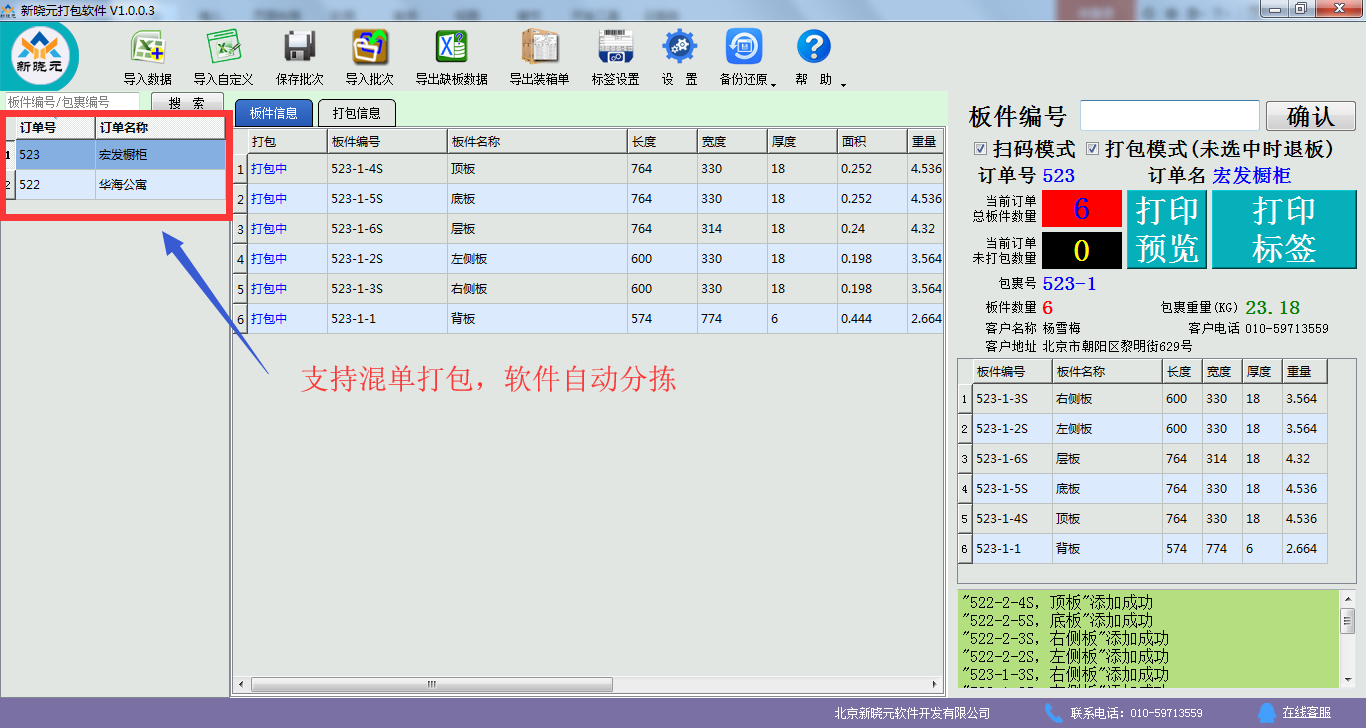The width and height of the screenshot is (1366, 728).
Task: Click 导出缺板数据 export missing-board data icon
Action: coord(451,47)
